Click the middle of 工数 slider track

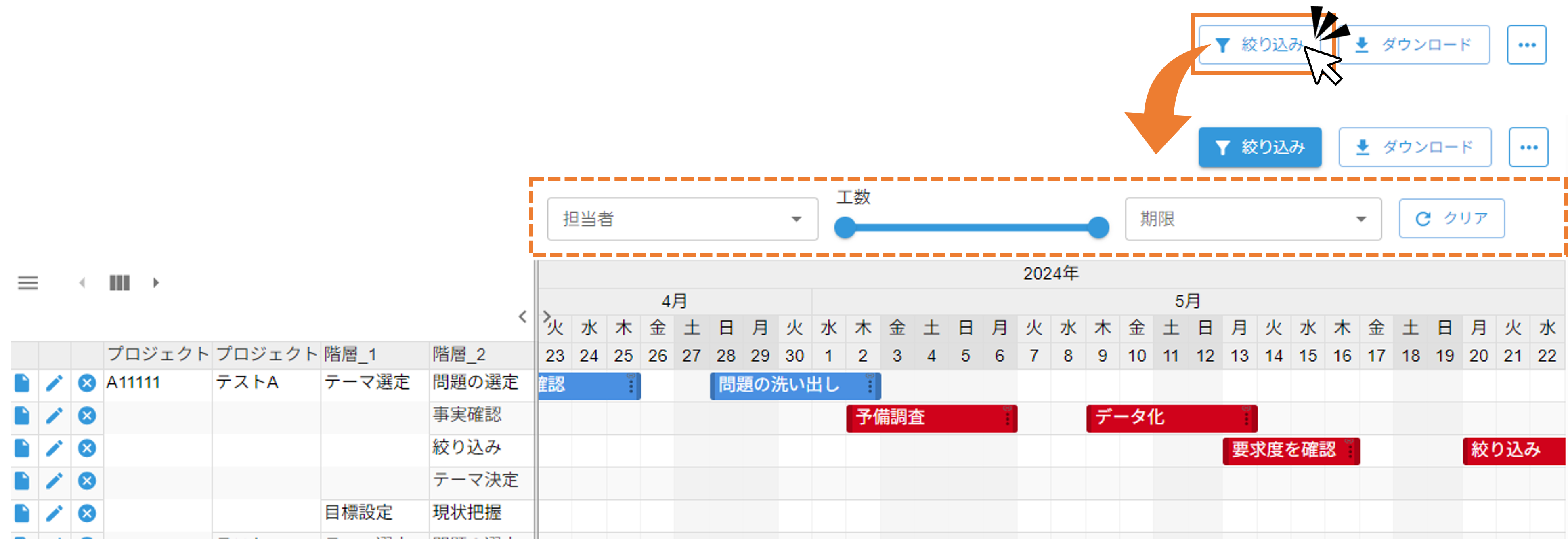(971, 228)
